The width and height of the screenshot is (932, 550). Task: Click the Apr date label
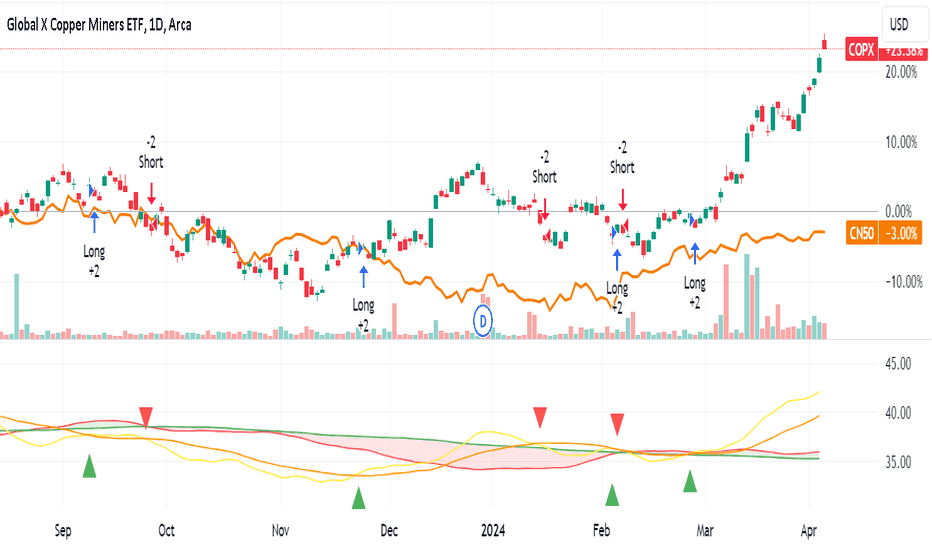[x=808, y=530]
